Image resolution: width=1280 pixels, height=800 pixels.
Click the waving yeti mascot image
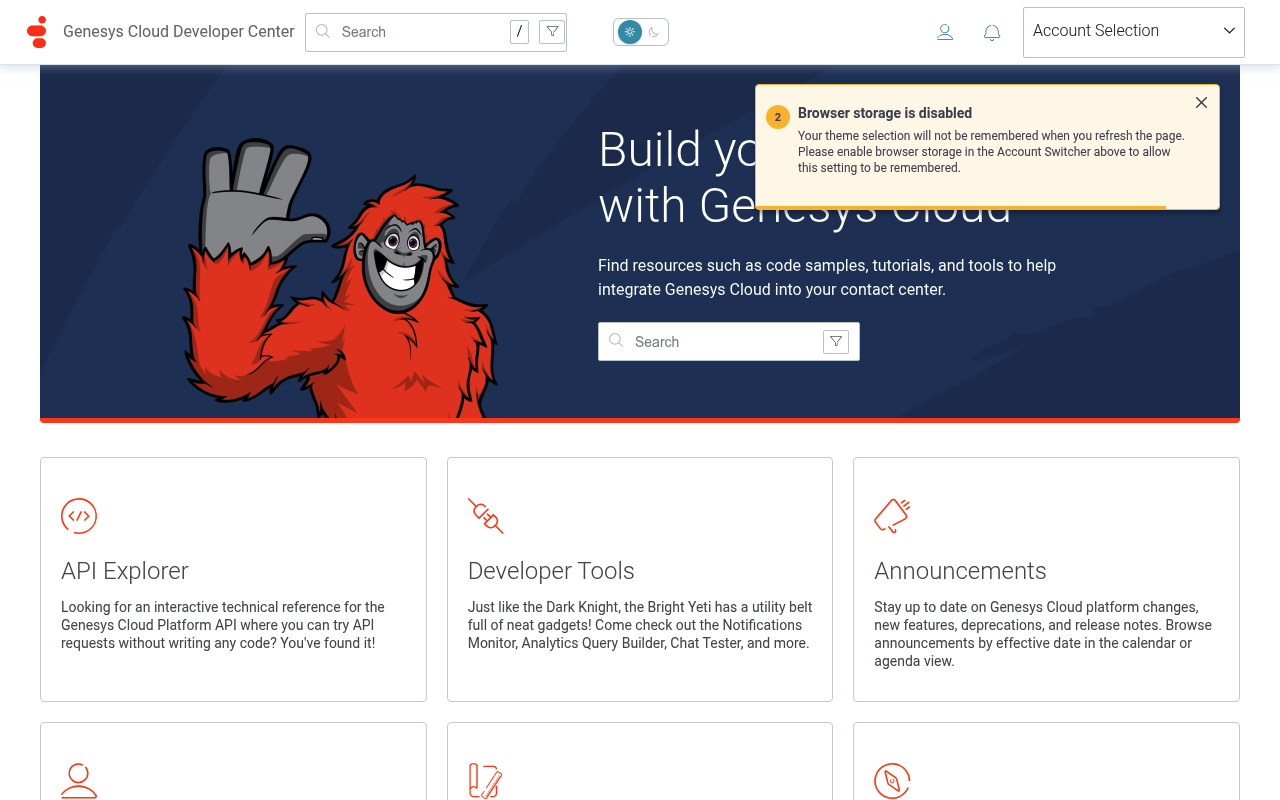pyautogui.click(x=340, y=278)
